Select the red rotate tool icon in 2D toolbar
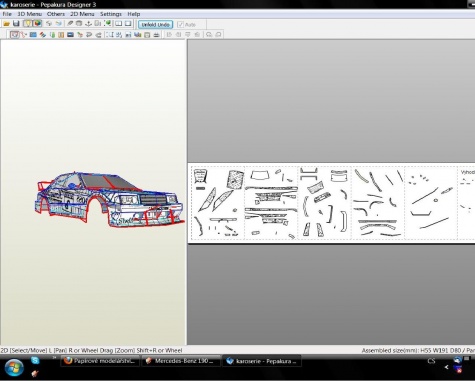Viewport: 475px width, 381px height. point(23,35)
